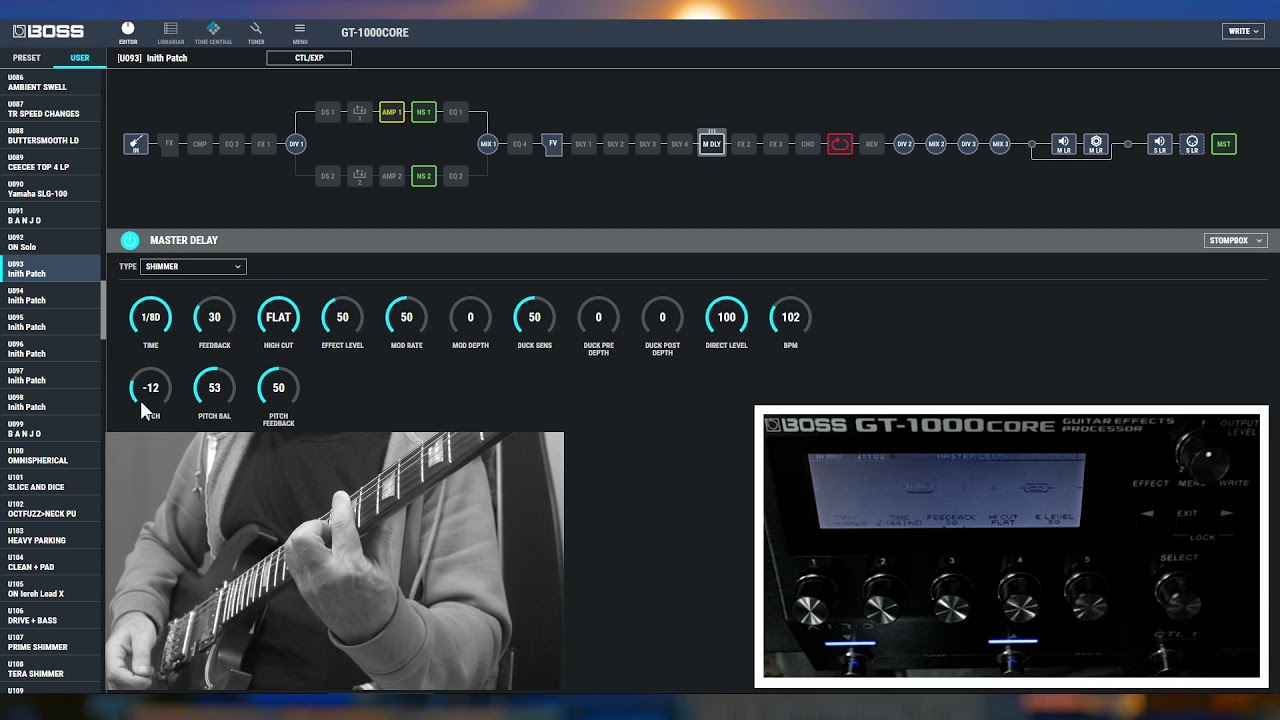Select the MIX 1 mixer node

(488, 144)
